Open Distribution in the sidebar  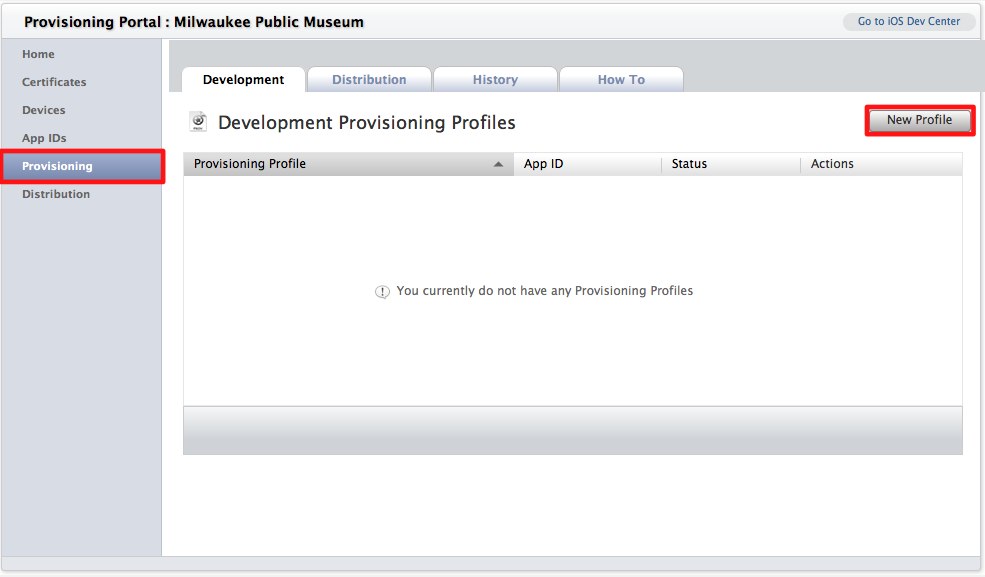click(56, 194)
